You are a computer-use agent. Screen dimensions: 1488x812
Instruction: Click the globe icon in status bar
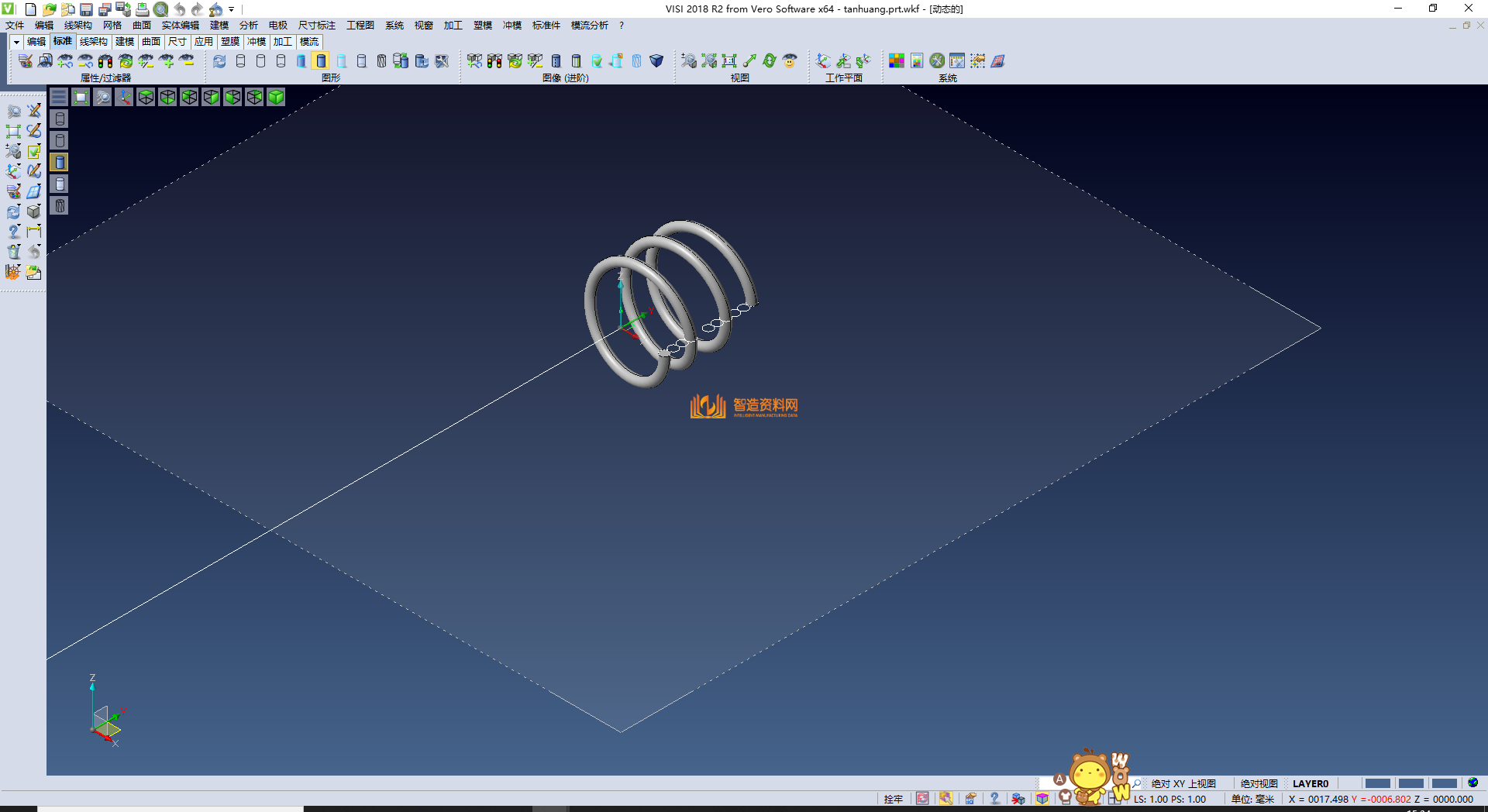pyautogui.click(x=1472, y=783)
